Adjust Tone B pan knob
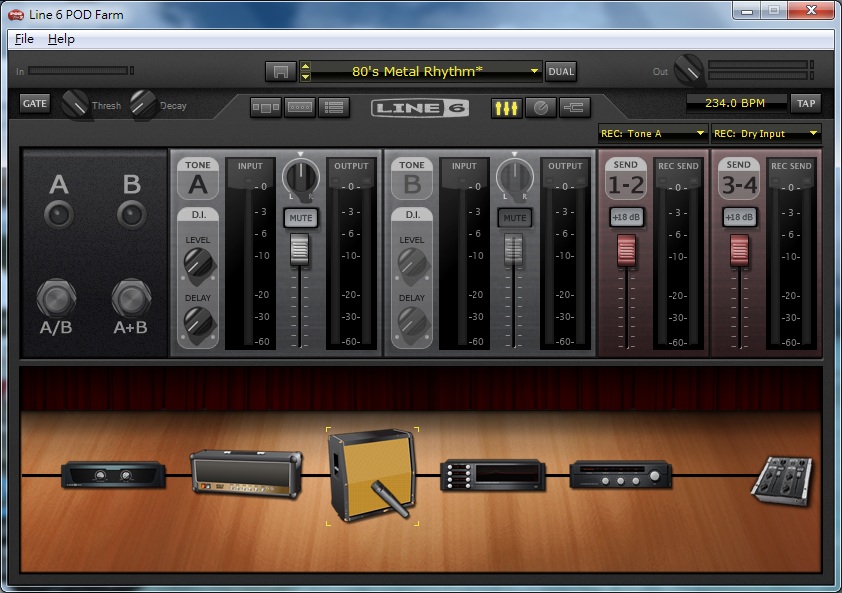The height and width of the screenshot is (593, 842). pyautogui.click(x=514, y=177)
